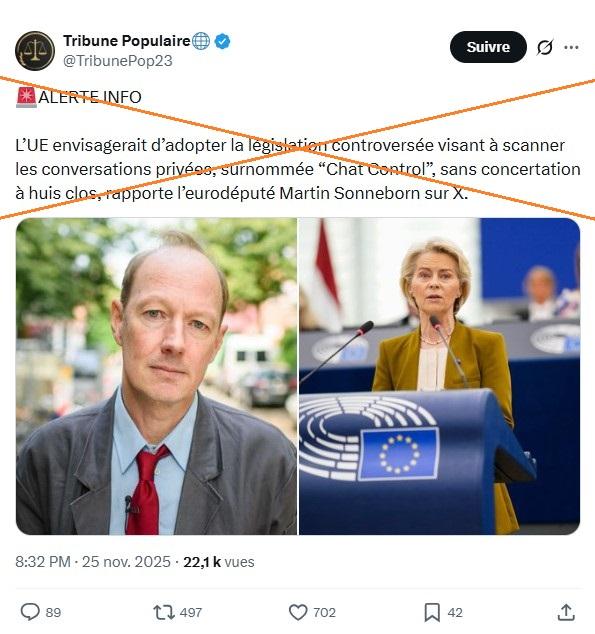
Task: Click the 22,1 k vues view count
Action: pos(219,562)
